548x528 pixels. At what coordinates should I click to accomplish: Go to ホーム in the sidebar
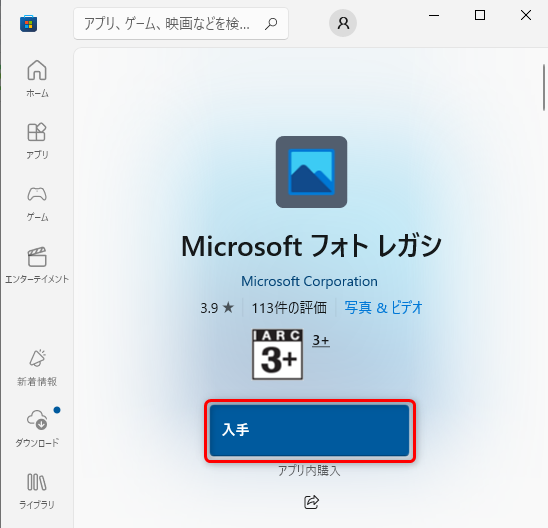click(x=37, y=78)
